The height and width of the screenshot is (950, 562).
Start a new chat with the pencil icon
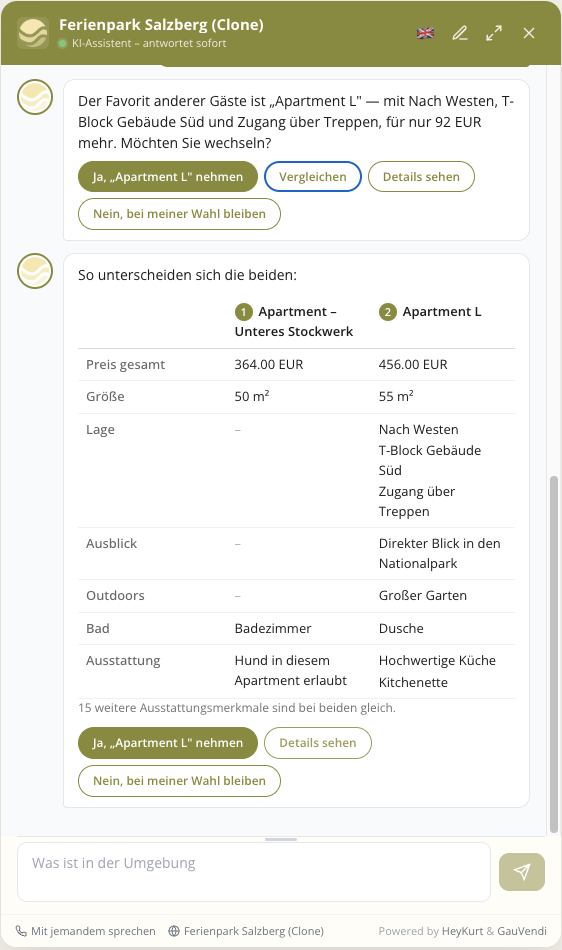[460, 33]
